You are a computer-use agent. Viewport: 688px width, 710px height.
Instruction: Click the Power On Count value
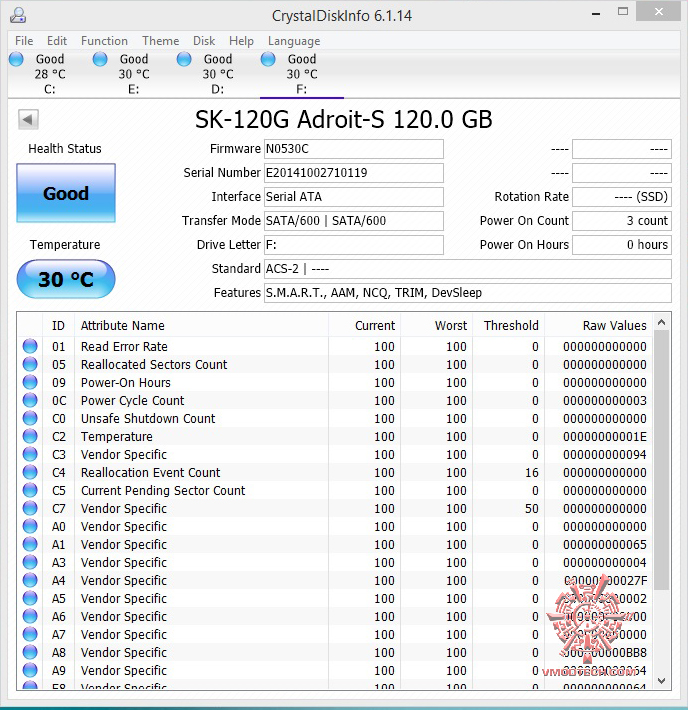click(x=622, y=221)
